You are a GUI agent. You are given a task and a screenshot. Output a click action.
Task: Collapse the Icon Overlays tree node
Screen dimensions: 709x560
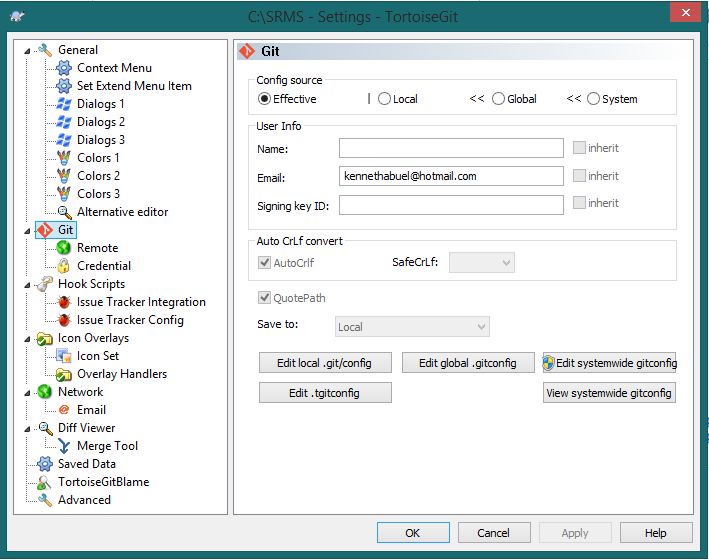click(x=27, y=339)
